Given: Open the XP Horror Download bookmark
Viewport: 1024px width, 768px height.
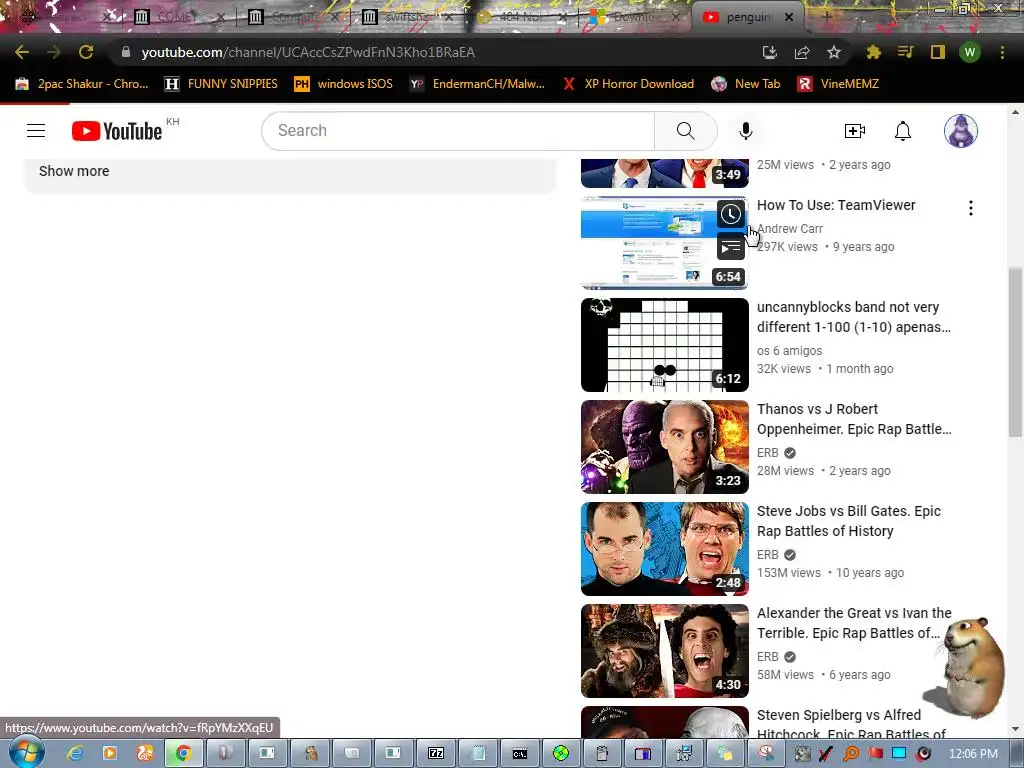Looking at the screenshot, I should pos(628,84).
